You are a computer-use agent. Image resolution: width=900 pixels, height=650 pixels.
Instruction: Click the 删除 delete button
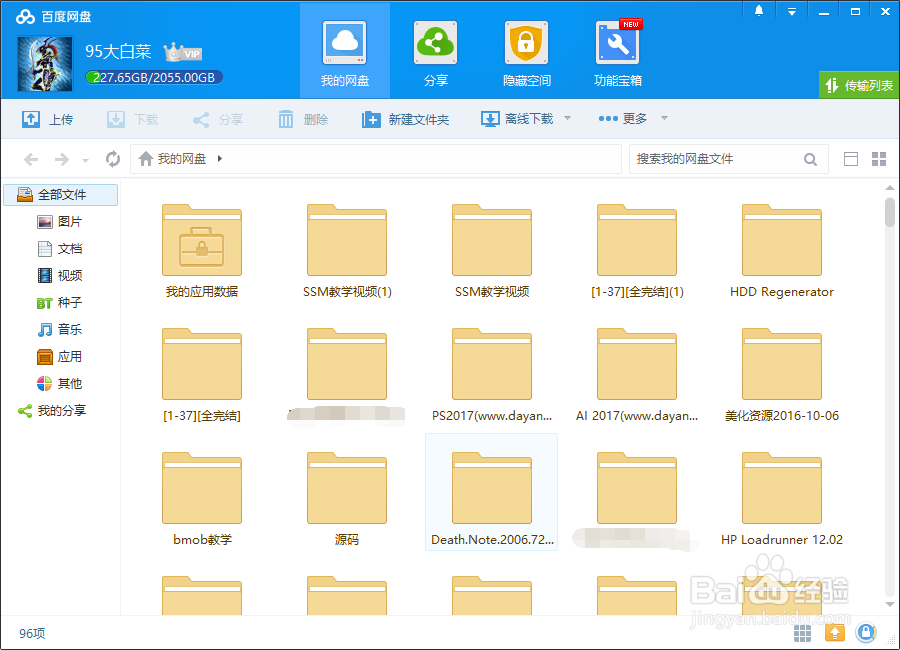[x=303, y=119]
